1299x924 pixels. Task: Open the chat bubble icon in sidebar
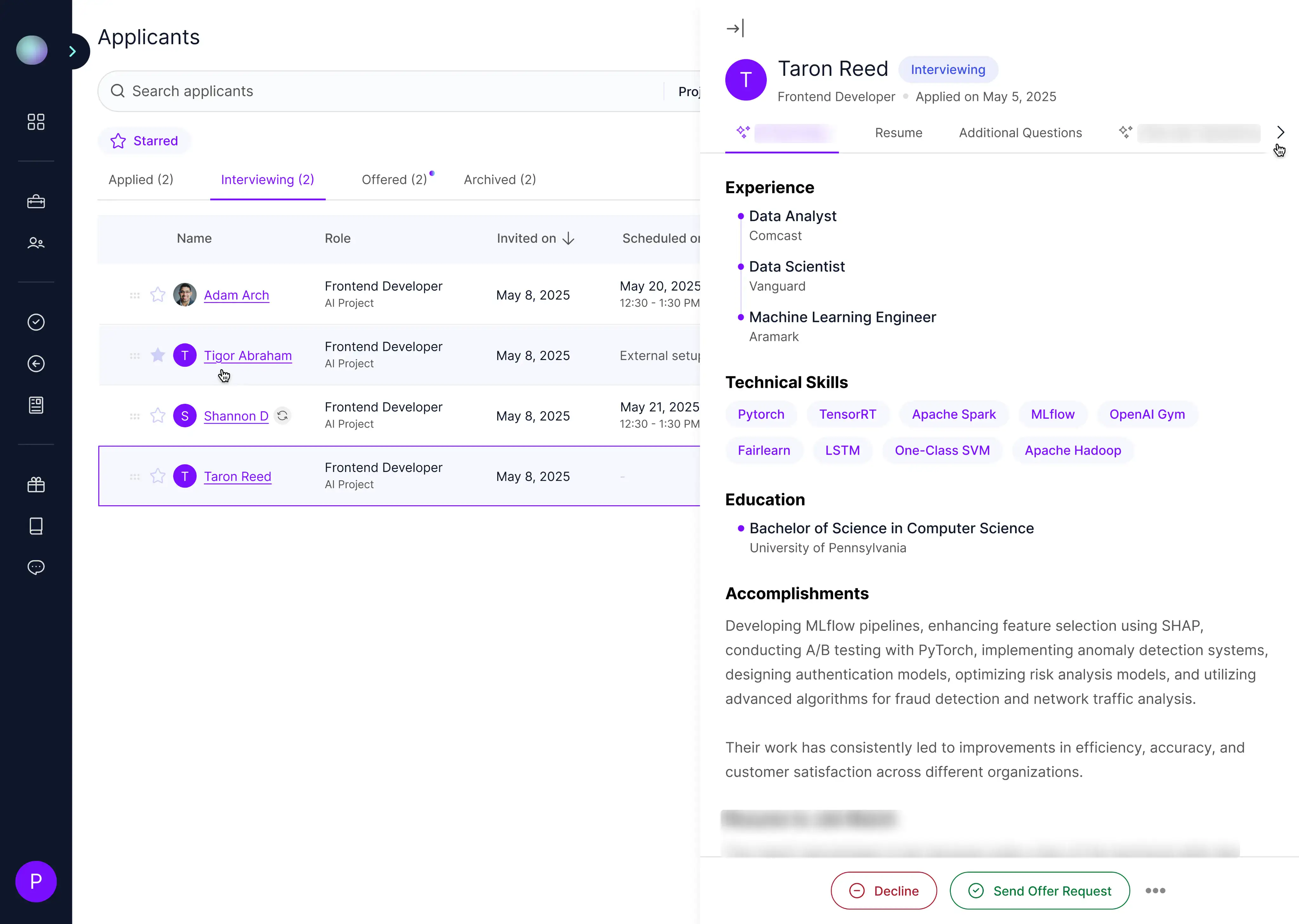[36, 567]
